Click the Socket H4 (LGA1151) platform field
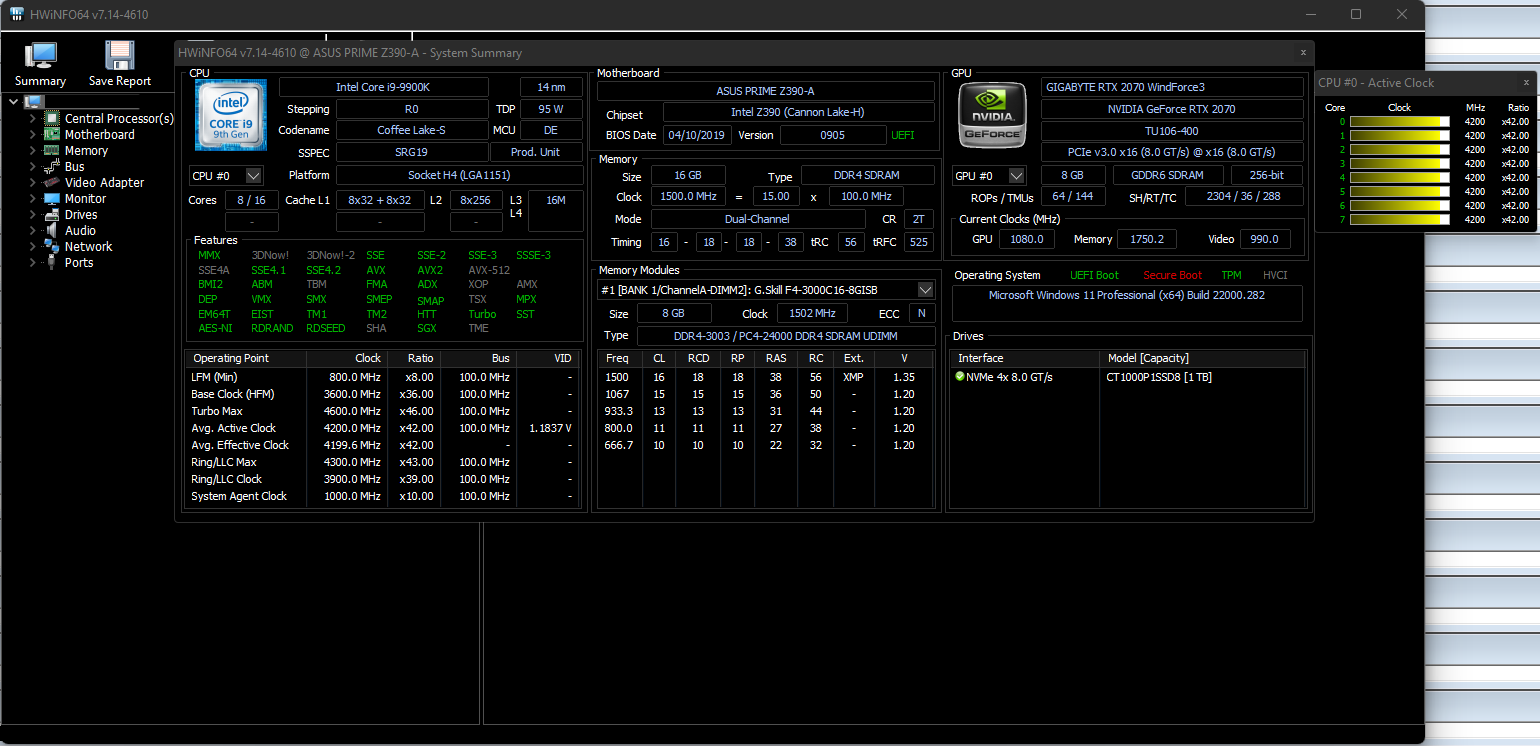This screenshot has width=1540, height=746. [459, 175]
